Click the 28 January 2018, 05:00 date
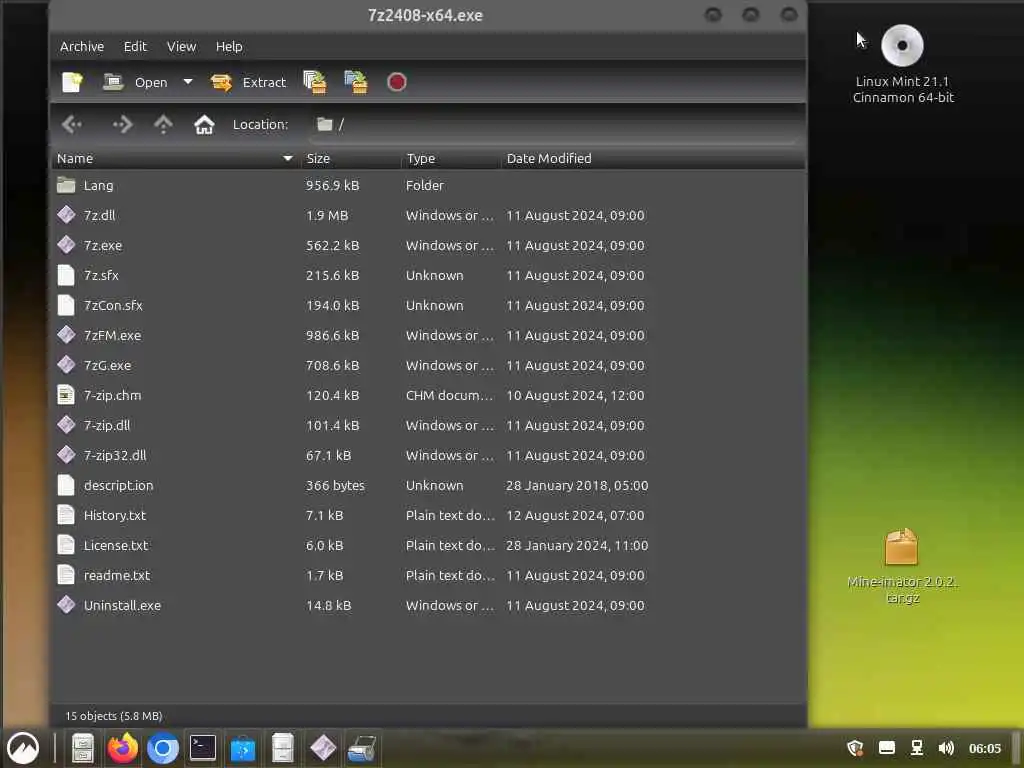Screen dimensions: 1024x768 577,485
